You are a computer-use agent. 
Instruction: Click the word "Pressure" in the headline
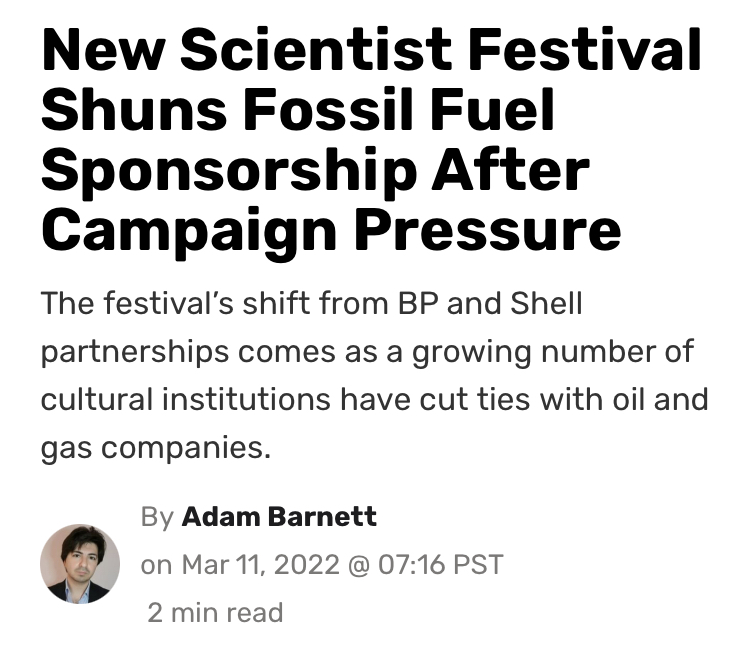(488, 230)
